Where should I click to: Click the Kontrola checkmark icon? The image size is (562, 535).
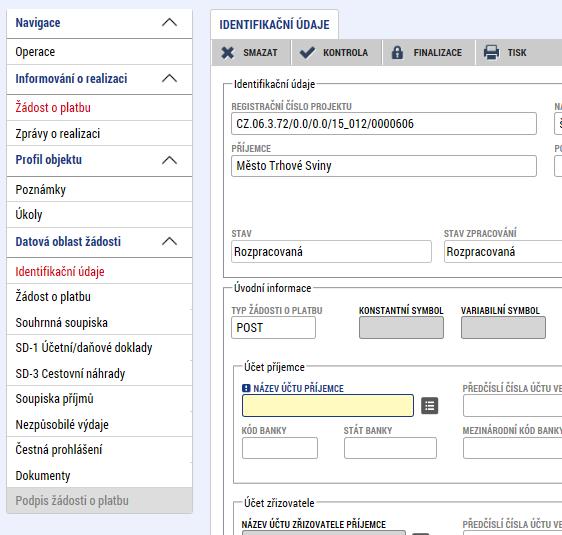pos(307,53)
